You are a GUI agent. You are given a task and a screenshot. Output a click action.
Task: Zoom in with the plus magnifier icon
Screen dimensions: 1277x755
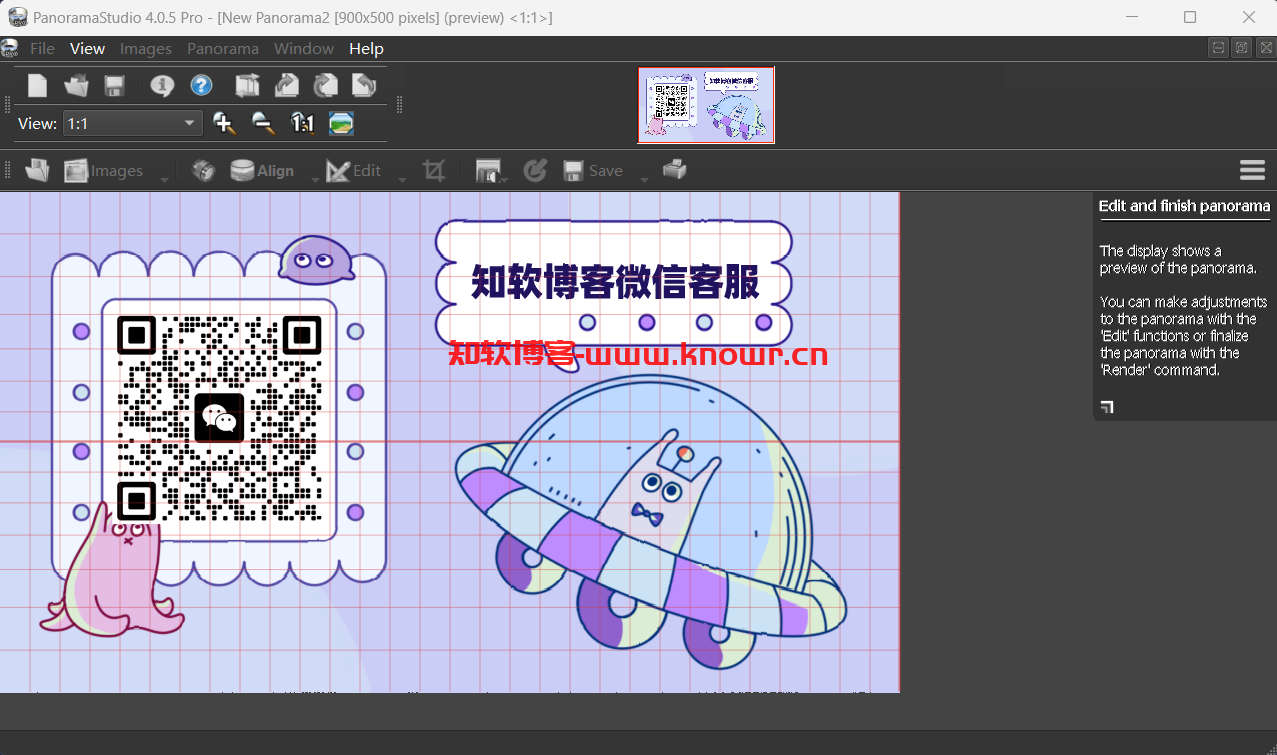coord(224,123)
